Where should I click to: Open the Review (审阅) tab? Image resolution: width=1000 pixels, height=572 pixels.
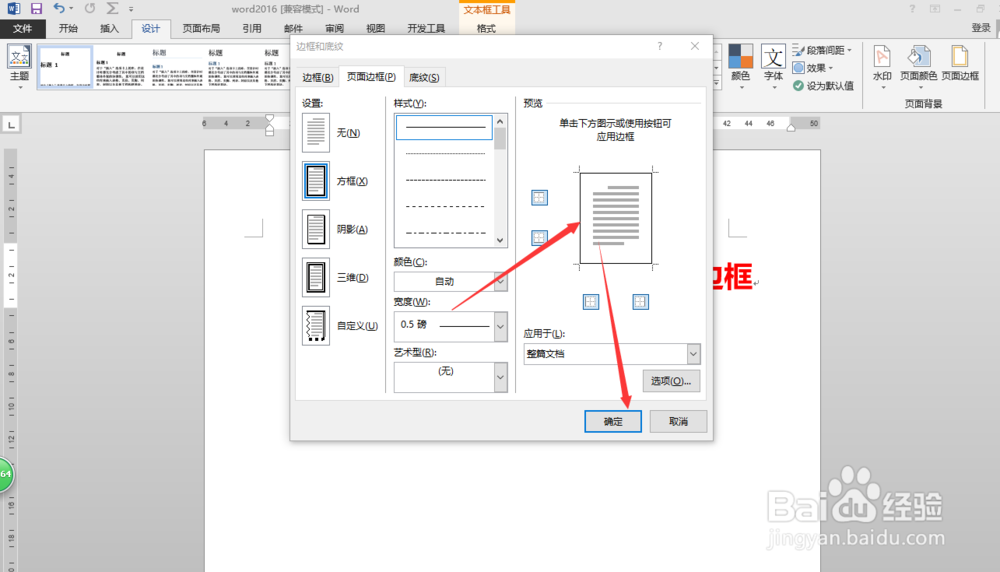334,28
